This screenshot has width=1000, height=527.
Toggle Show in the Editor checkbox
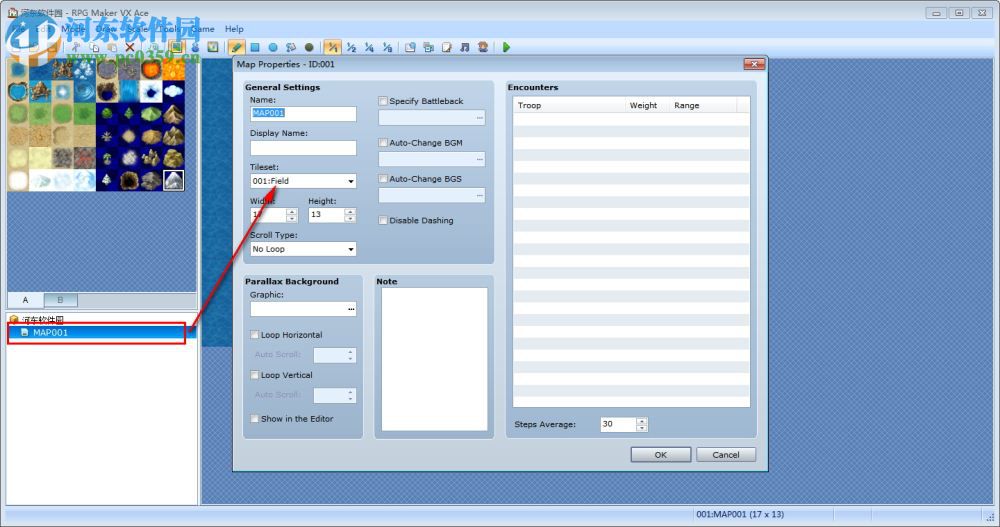click(x=254, y=419)
